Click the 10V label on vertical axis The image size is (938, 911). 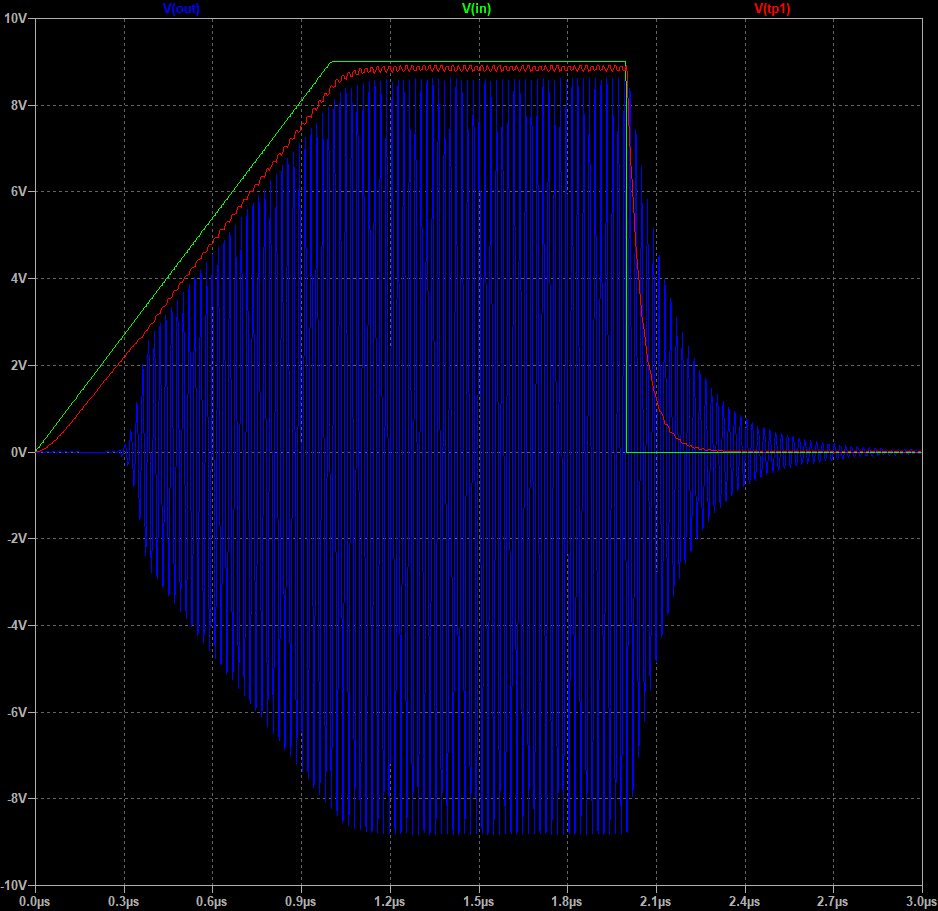15,19
